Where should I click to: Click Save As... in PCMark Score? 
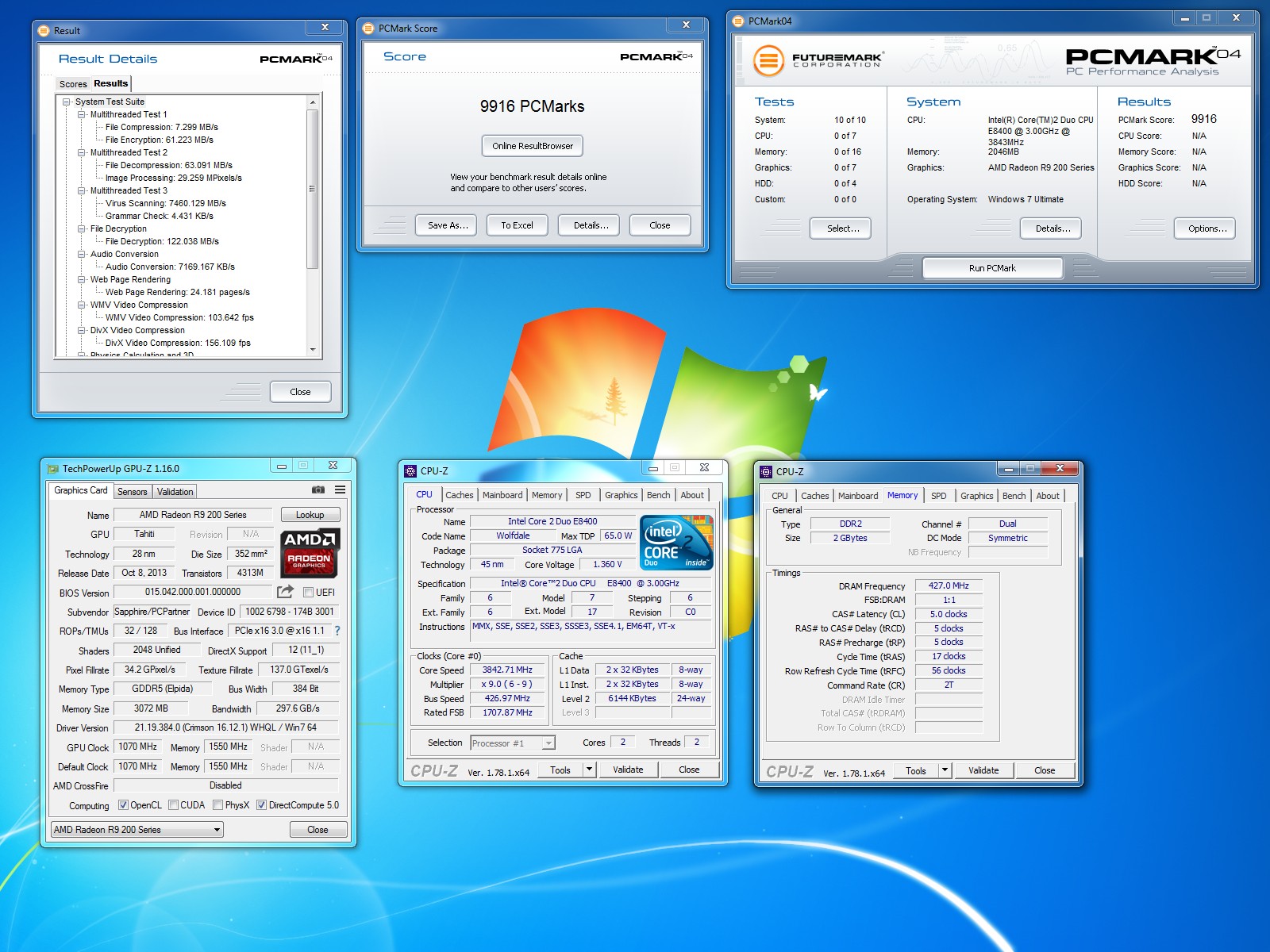point(448,225)
